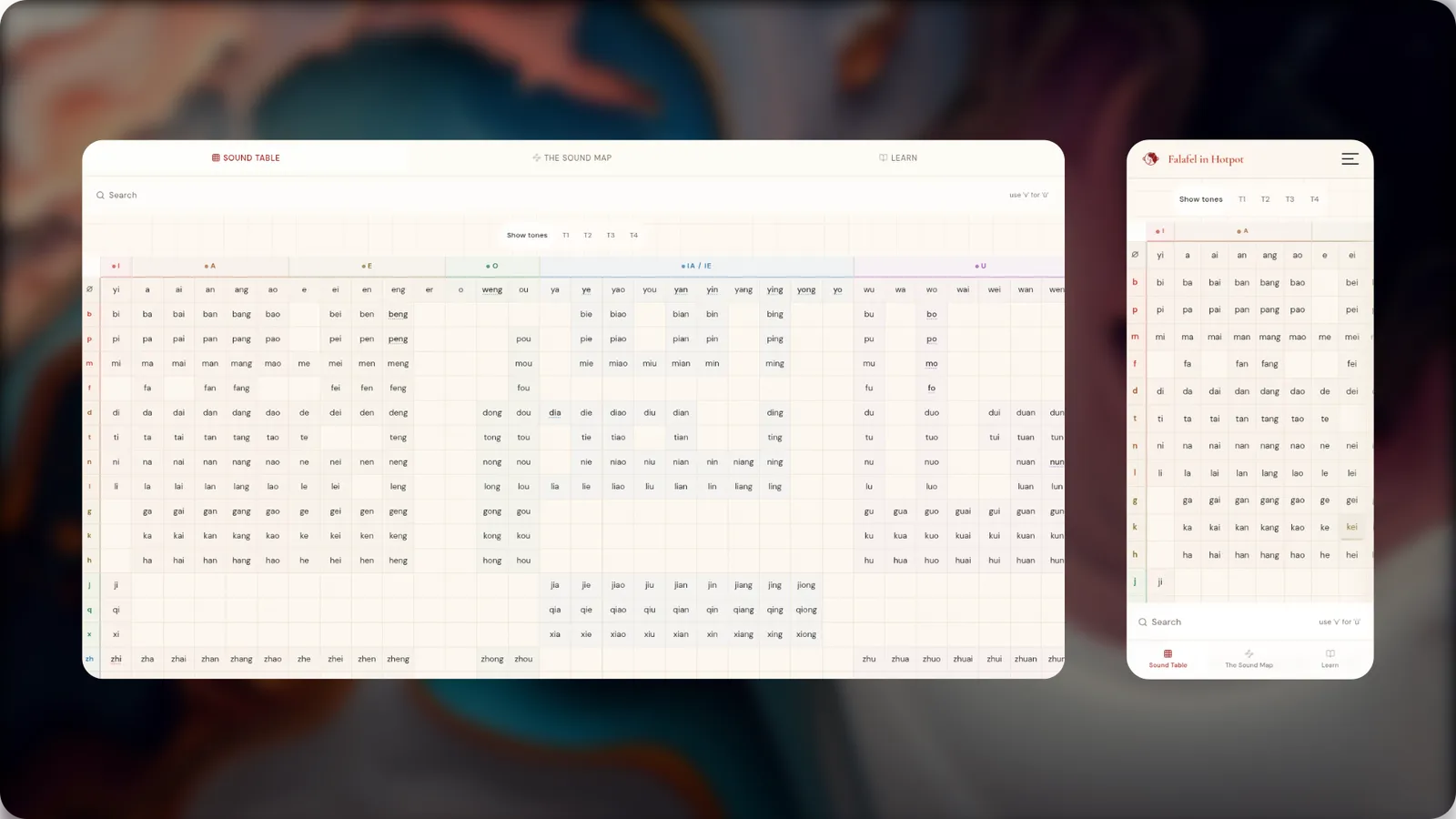Click the 'ji' cell in mobile view
The width and height of the screenshot is (1456, 819).
(1160, 582)
